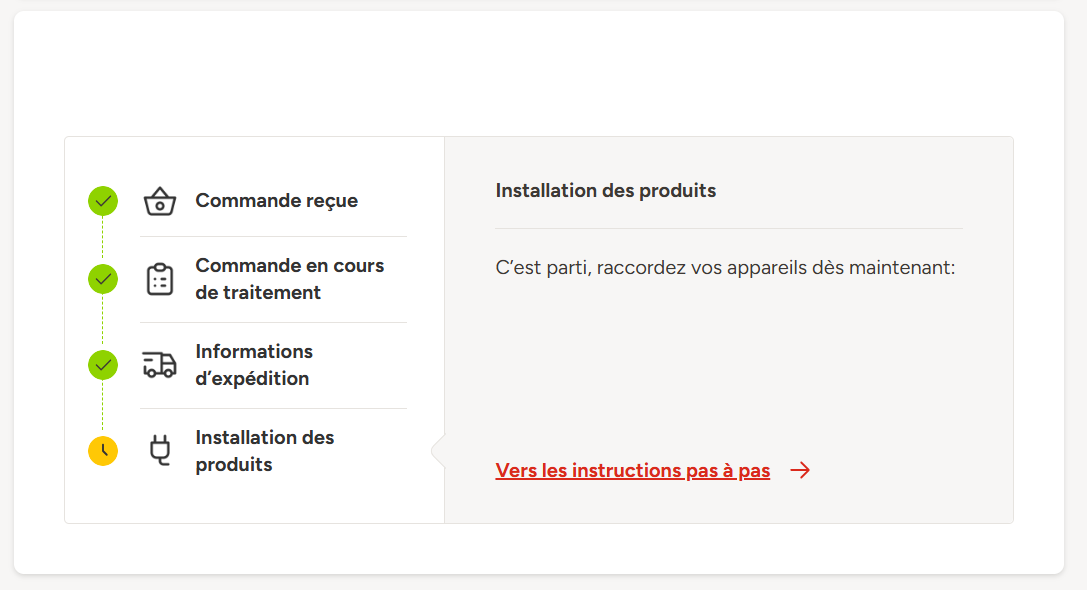
Task: Click green checkmark beside Commande reçue
Action: 103,201
